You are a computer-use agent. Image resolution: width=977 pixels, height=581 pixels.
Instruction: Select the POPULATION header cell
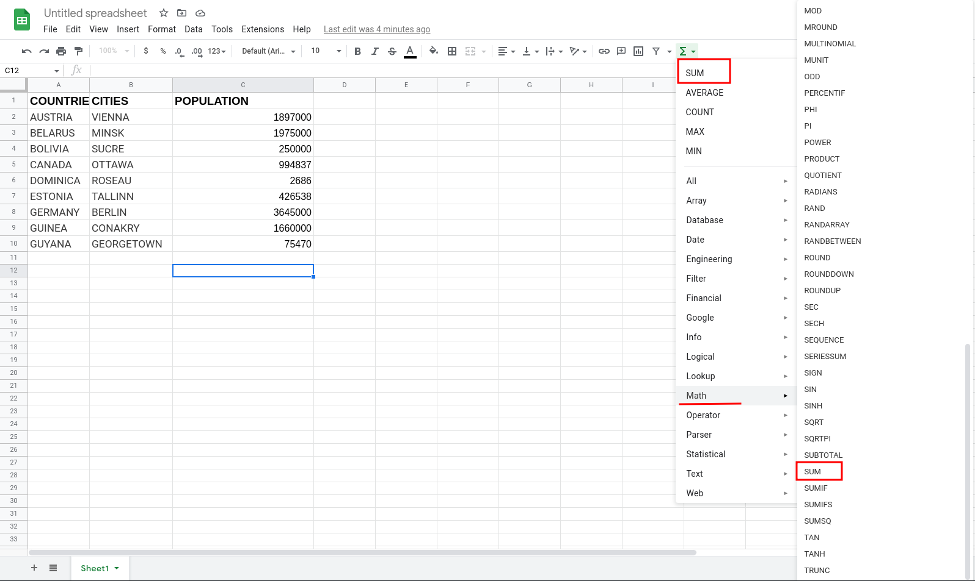pyautogui.click(x=243, y=101)
